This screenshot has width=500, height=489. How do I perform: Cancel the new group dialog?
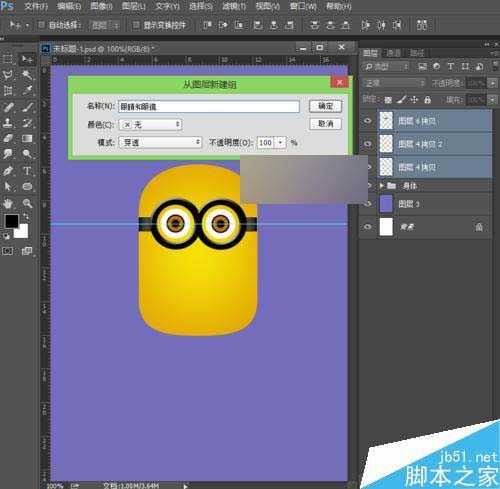pyautogui.click(x=325, y=124)
